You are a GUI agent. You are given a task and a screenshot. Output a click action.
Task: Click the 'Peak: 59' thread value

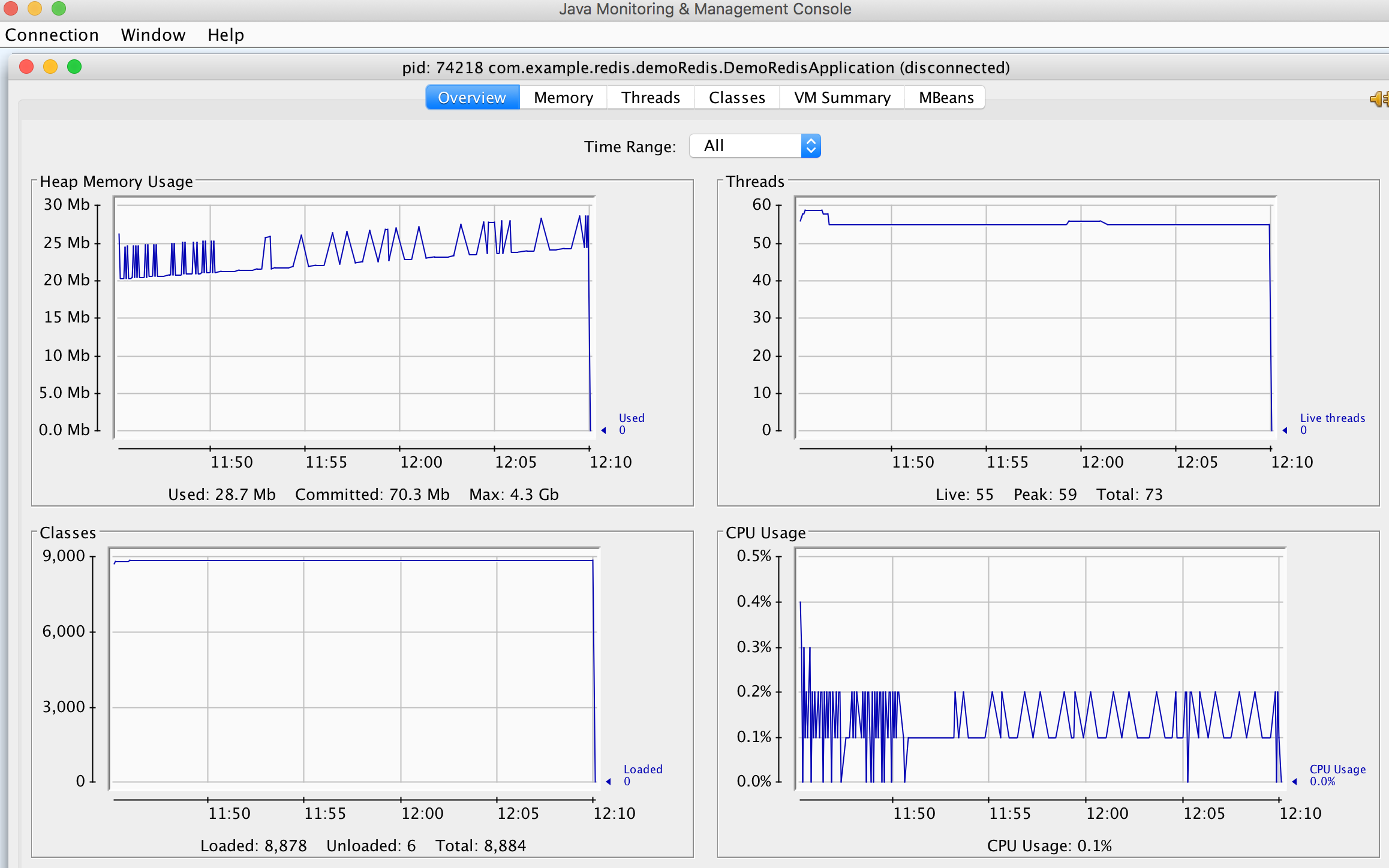point(1045,495)
